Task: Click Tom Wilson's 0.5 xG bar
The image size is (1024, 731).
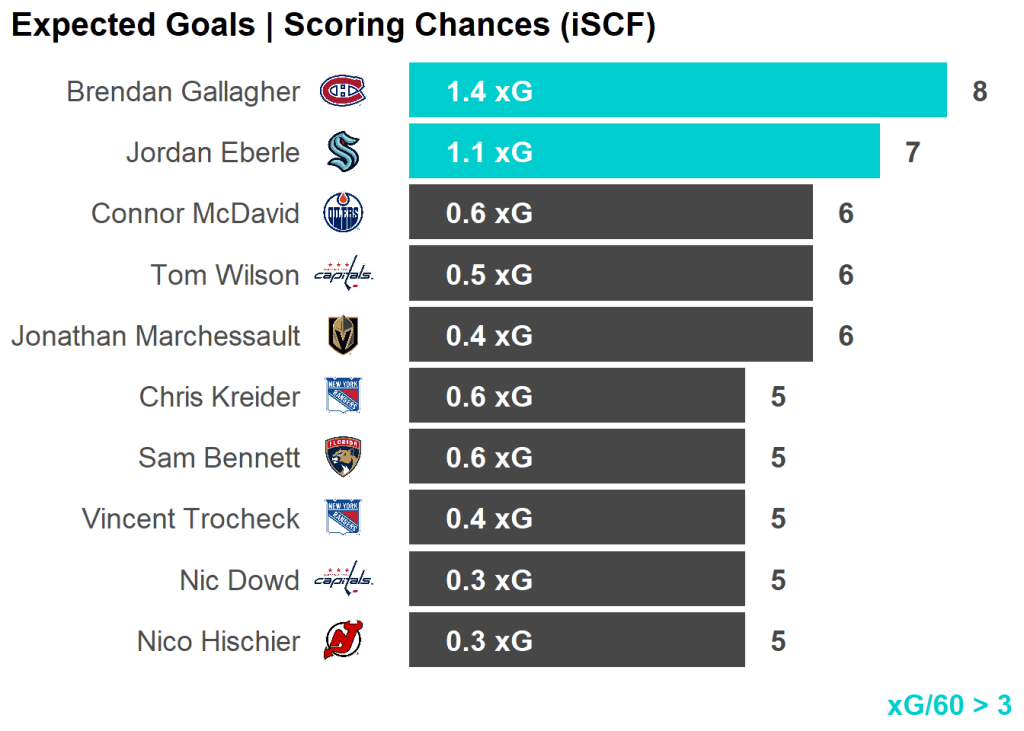Action: 610,274
